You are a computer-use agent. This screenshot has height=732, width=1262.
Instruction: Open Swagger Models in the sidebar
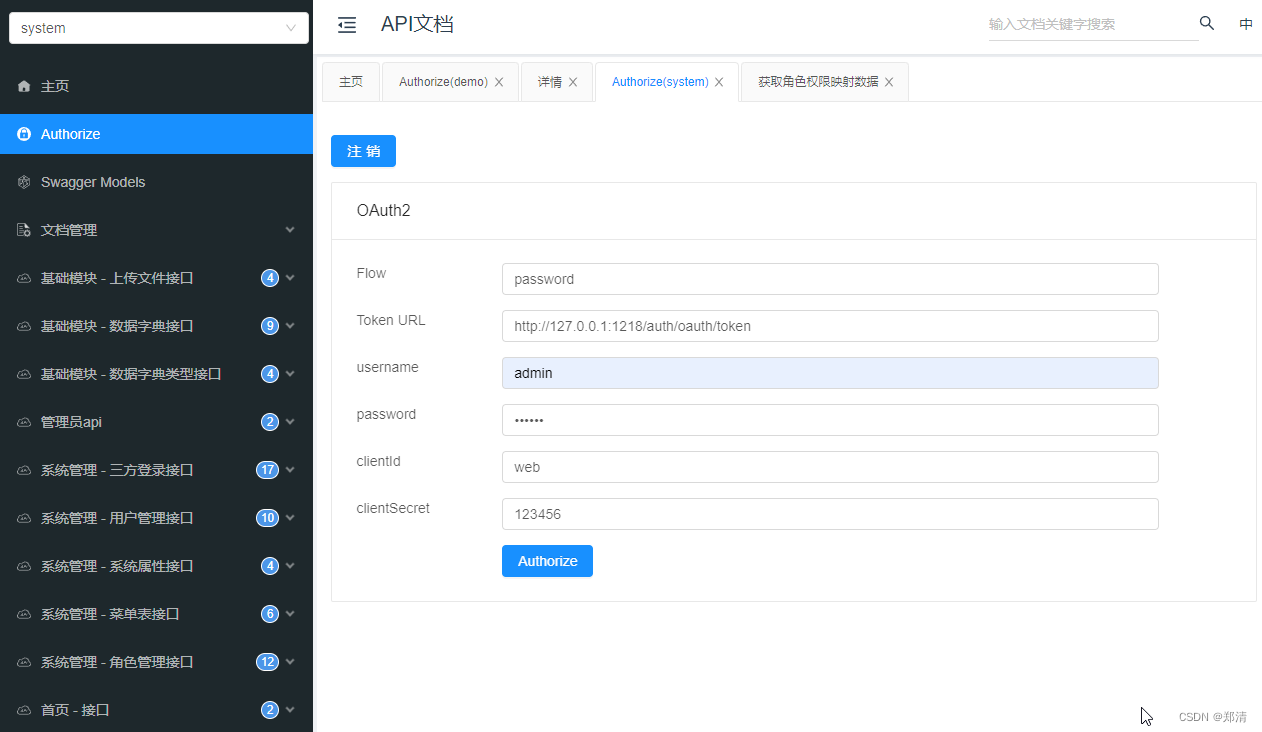click(x=156, y=182)
